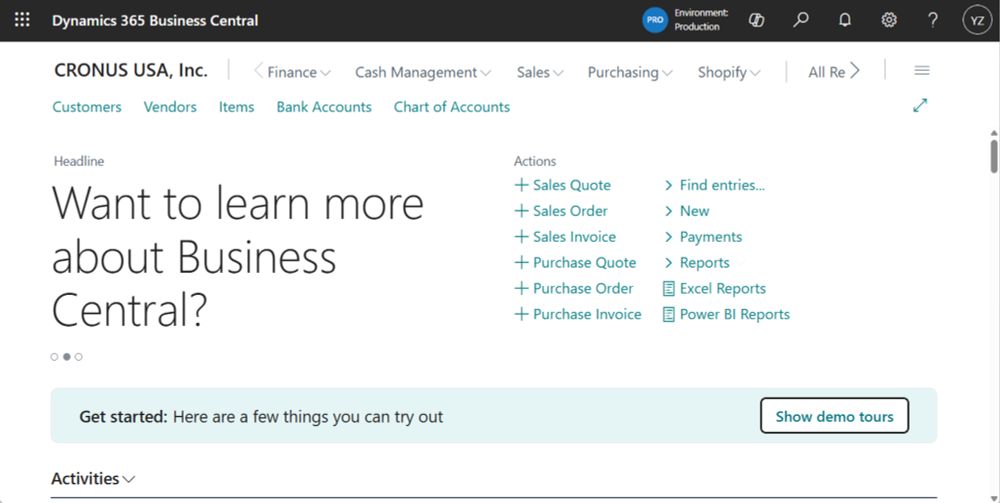Viewport: 1000px width, 503px height.
Task: Expand page with the diagonal arrows icon
Action: (x=920, y=105)
